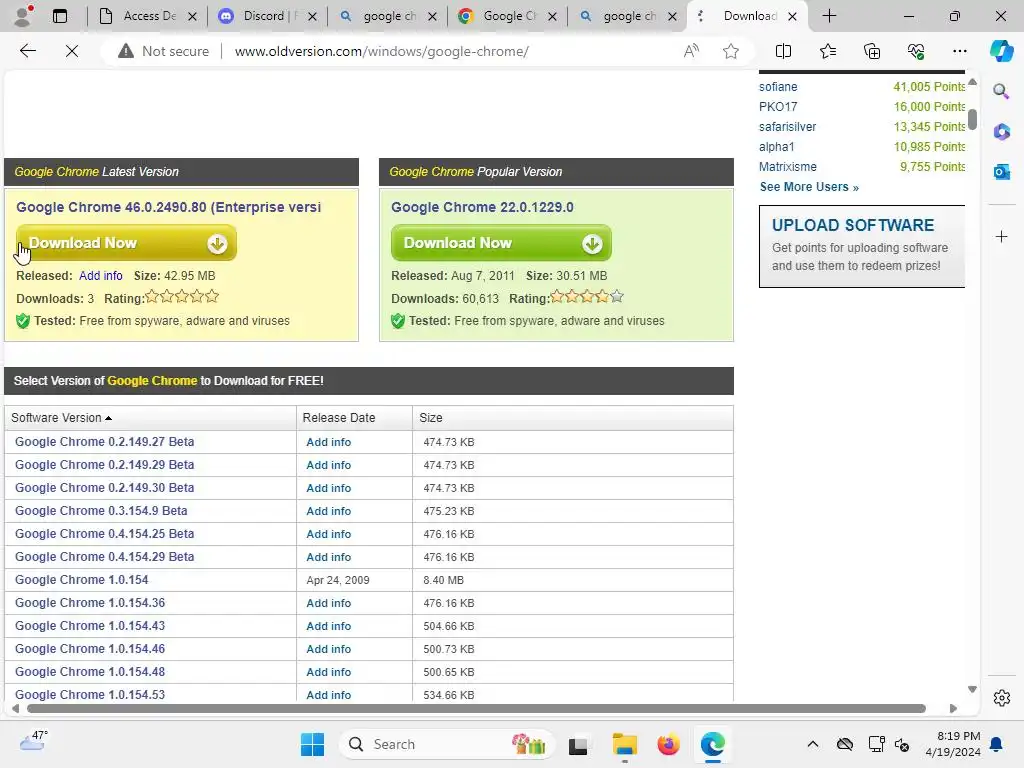Open Microsoft 365 sidebar icon

[x=1001, y=132]
